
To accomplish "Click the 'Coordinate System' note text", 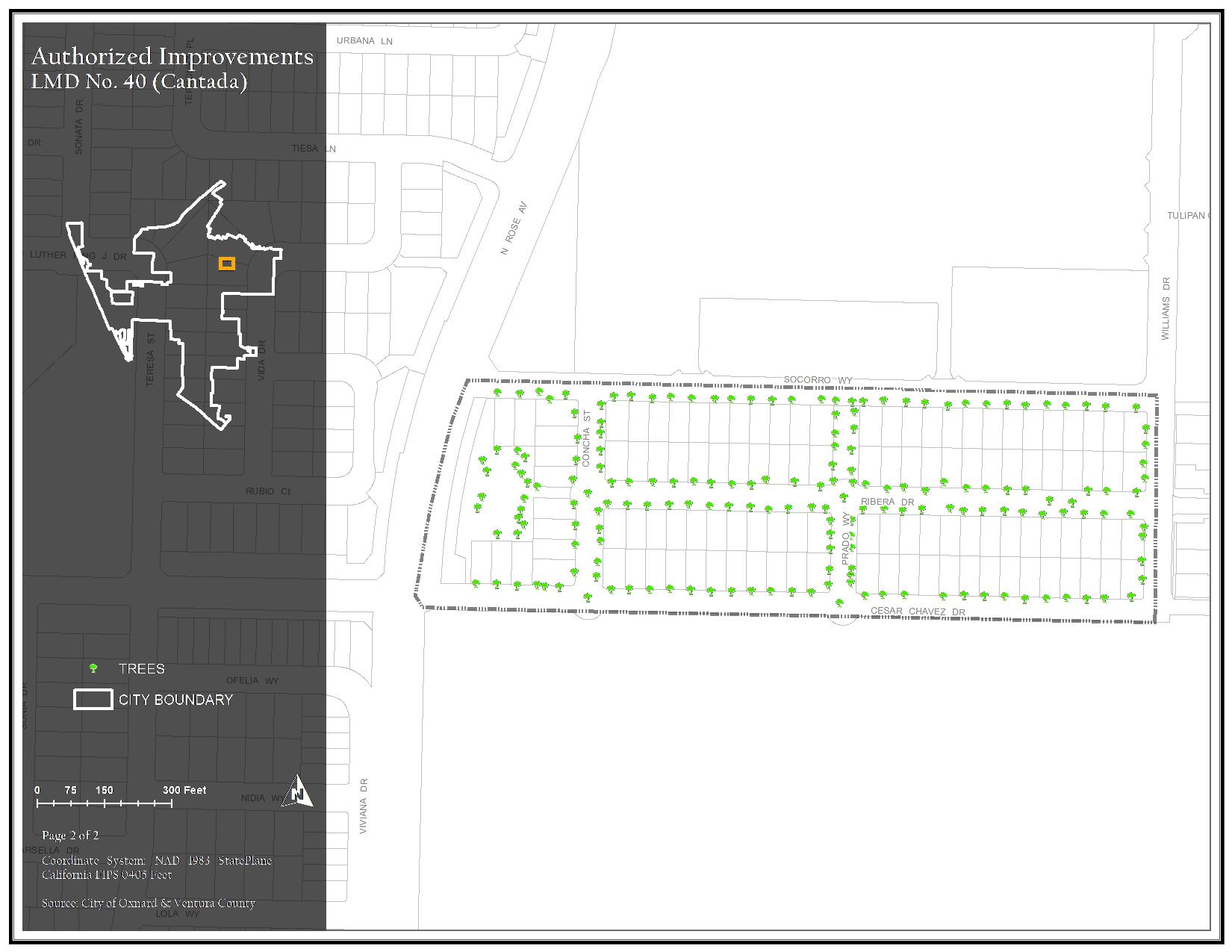I will point(157,868).
